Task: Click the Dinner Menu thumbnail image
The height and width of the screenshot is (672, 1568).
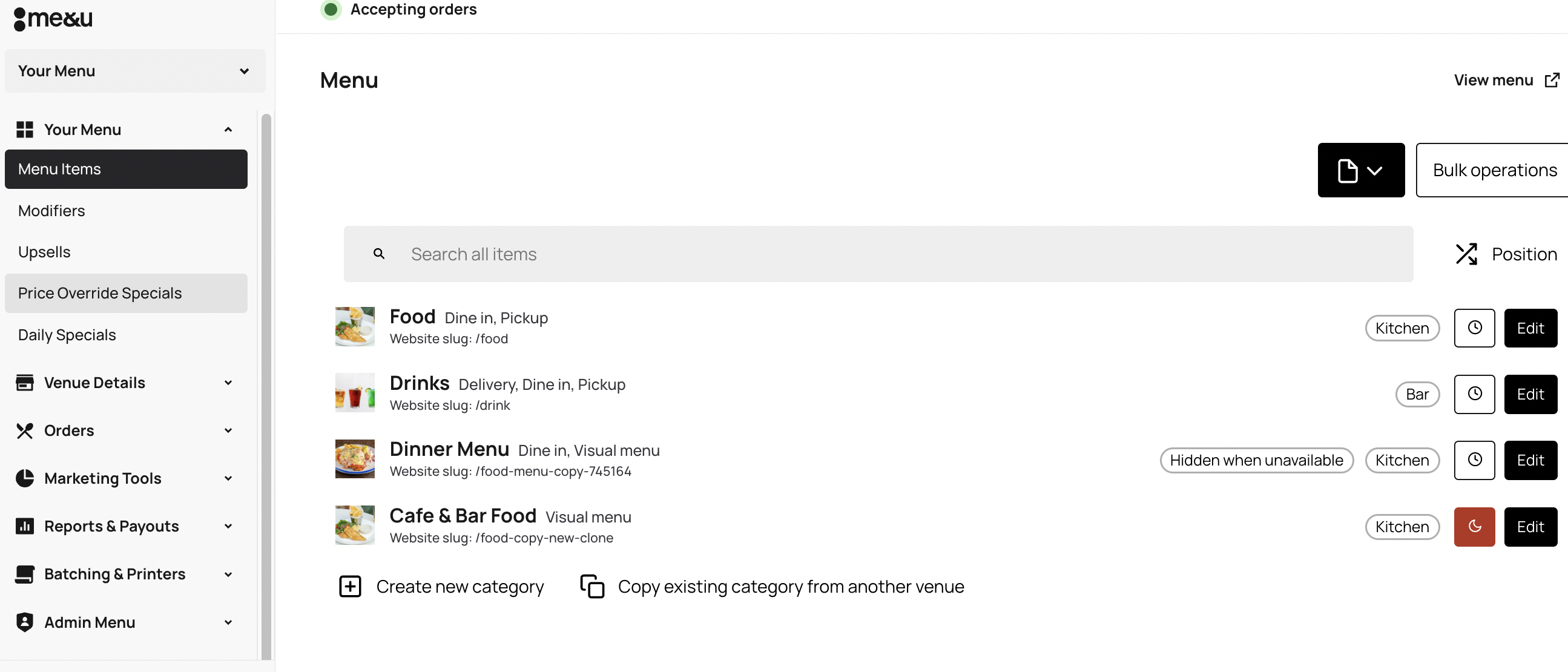Action: (354, 458)
